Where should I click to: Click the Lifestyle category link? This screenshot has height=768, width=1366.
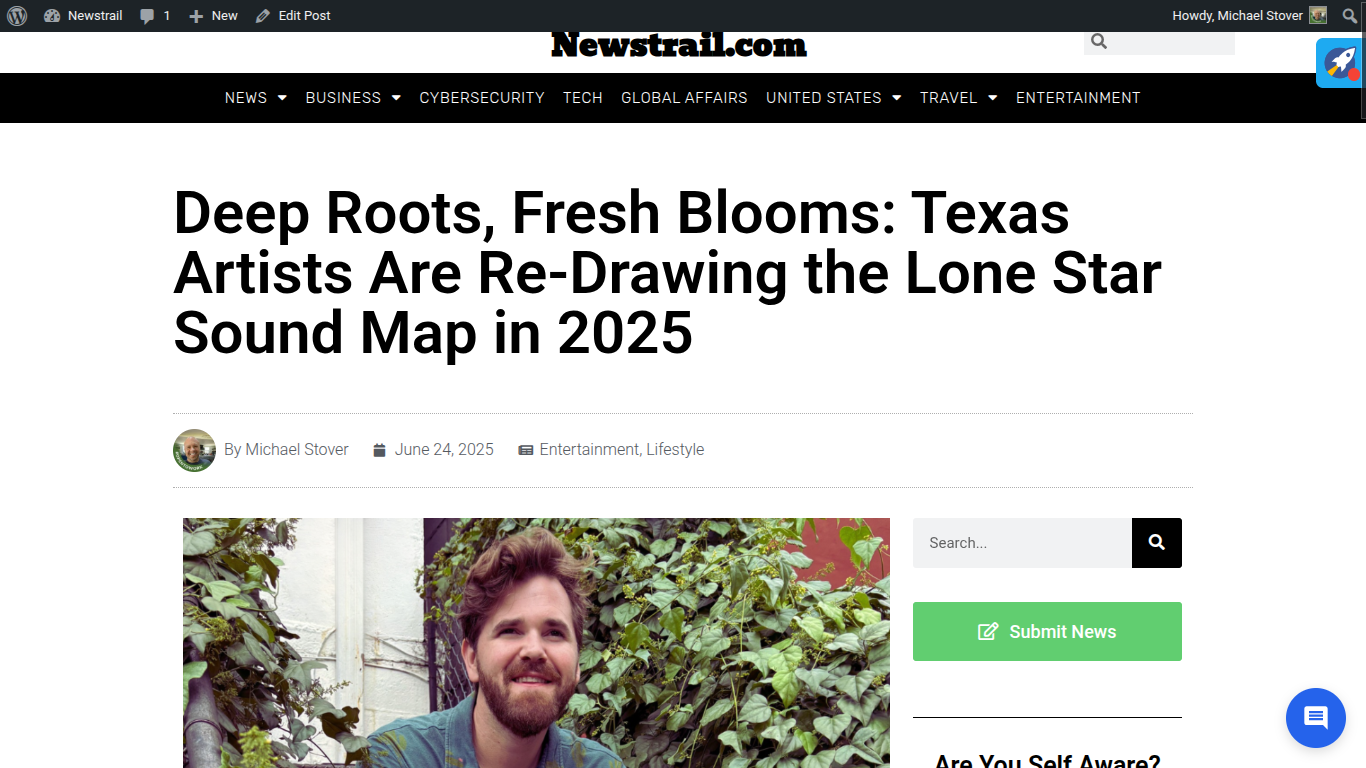click(675, 450)
